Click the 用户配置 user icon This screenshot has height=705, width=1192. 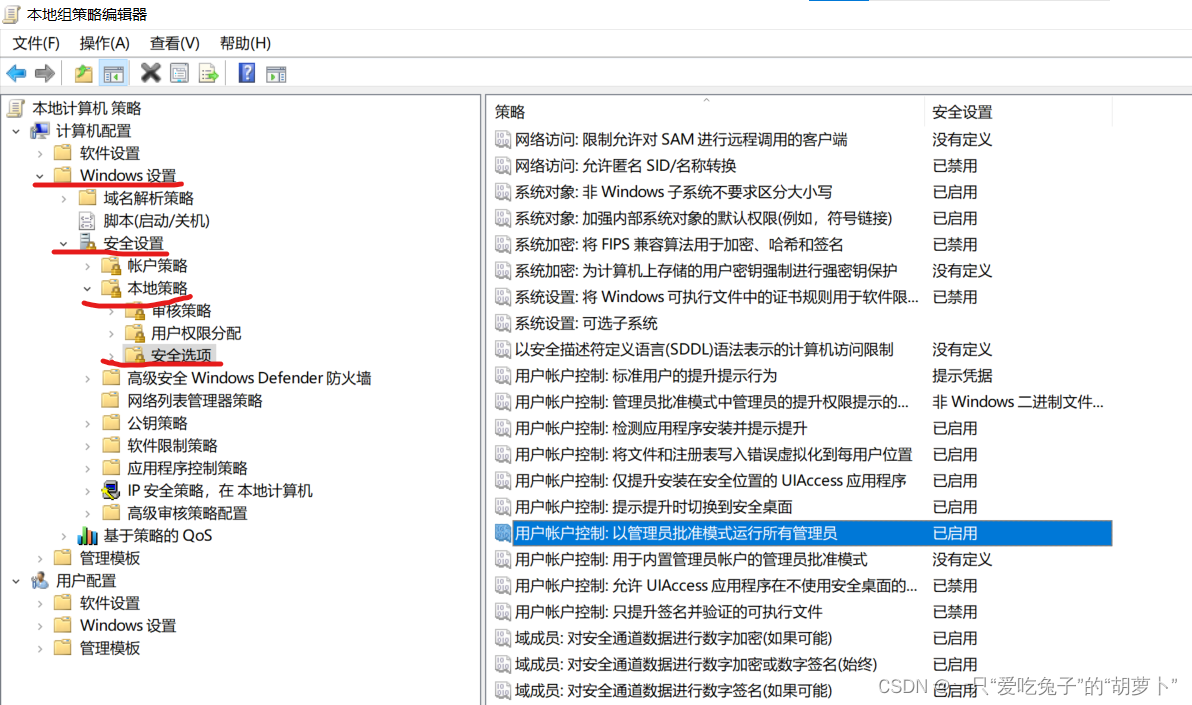click(40, 581)
